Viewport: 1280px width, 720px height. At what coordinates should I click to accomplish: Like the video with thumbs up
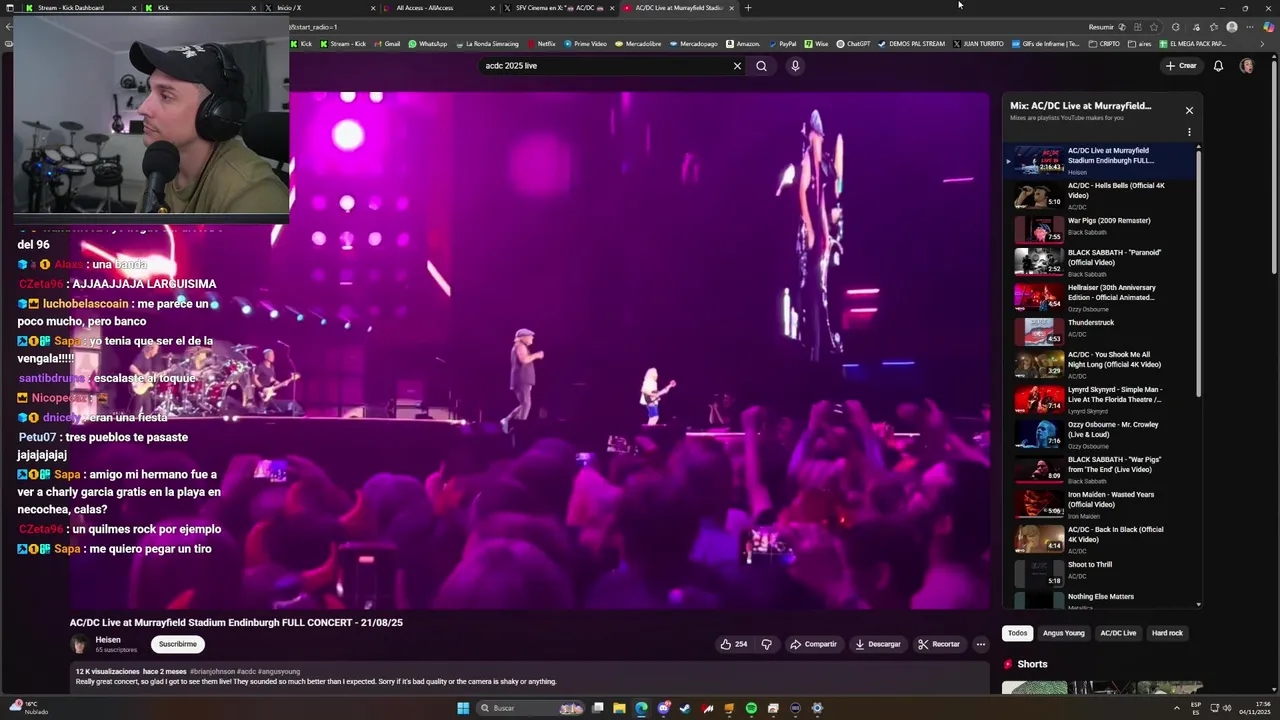(x=734, y=644)
